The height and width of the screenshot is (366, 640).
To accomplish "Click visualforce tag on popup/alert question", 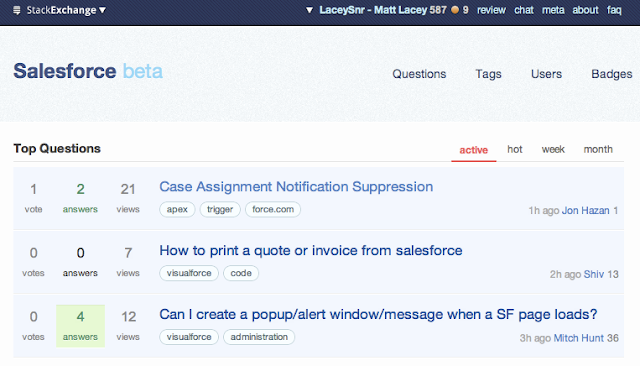I will 189,337.
